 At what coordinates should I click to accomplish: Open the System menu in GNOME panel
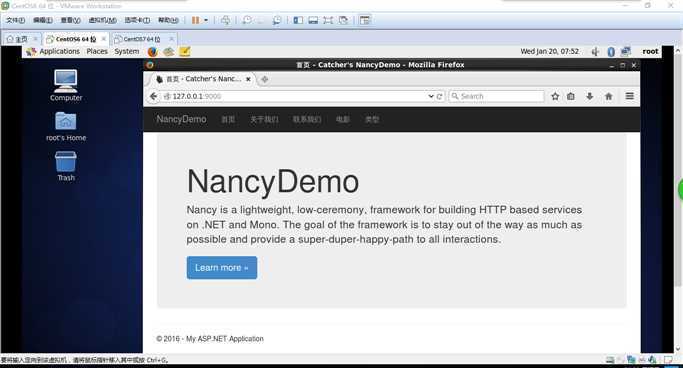tap(127, 51)
